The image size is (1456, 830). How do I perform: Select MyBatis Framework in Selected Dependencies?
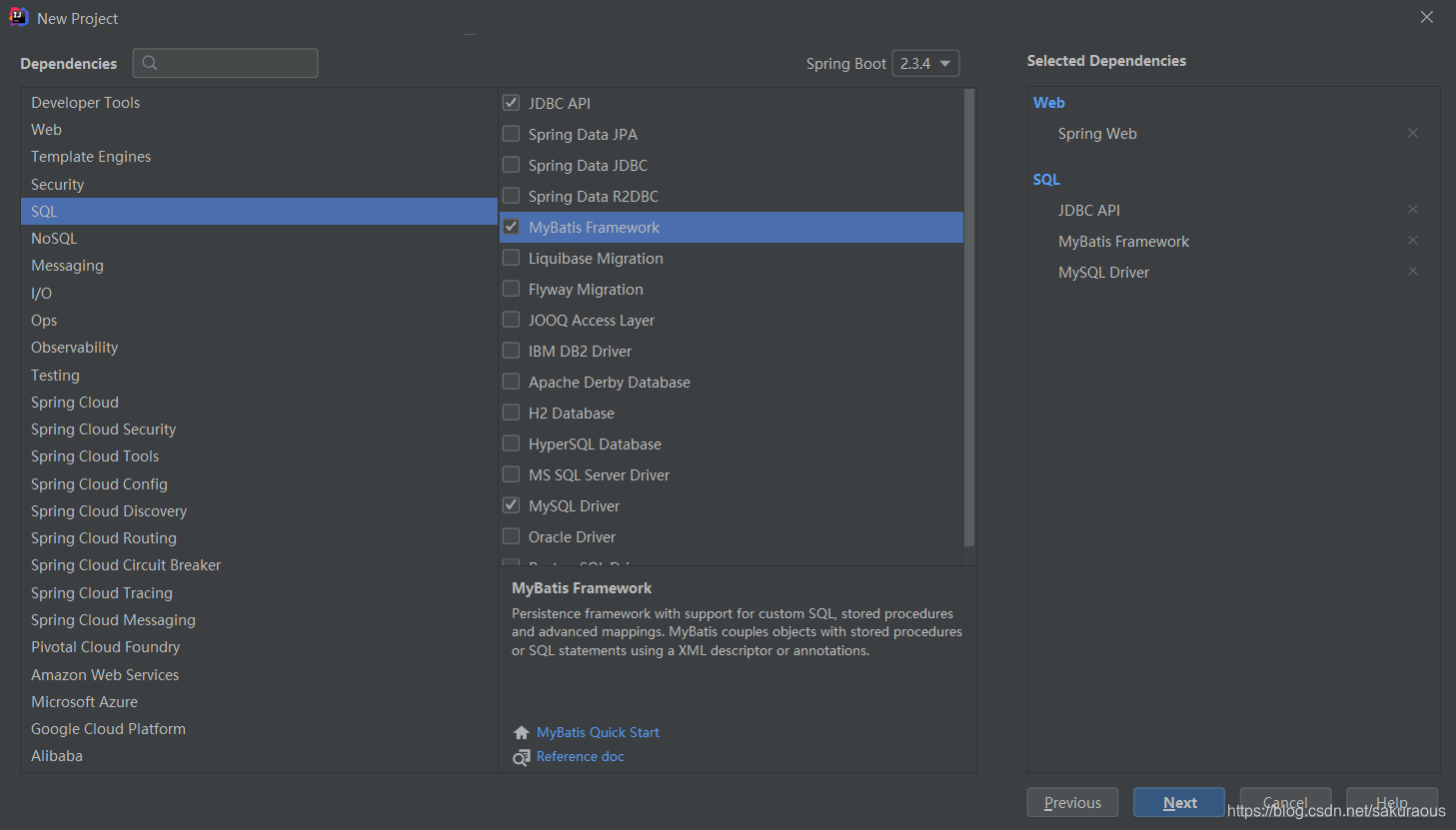click(x=1123, y=242)
